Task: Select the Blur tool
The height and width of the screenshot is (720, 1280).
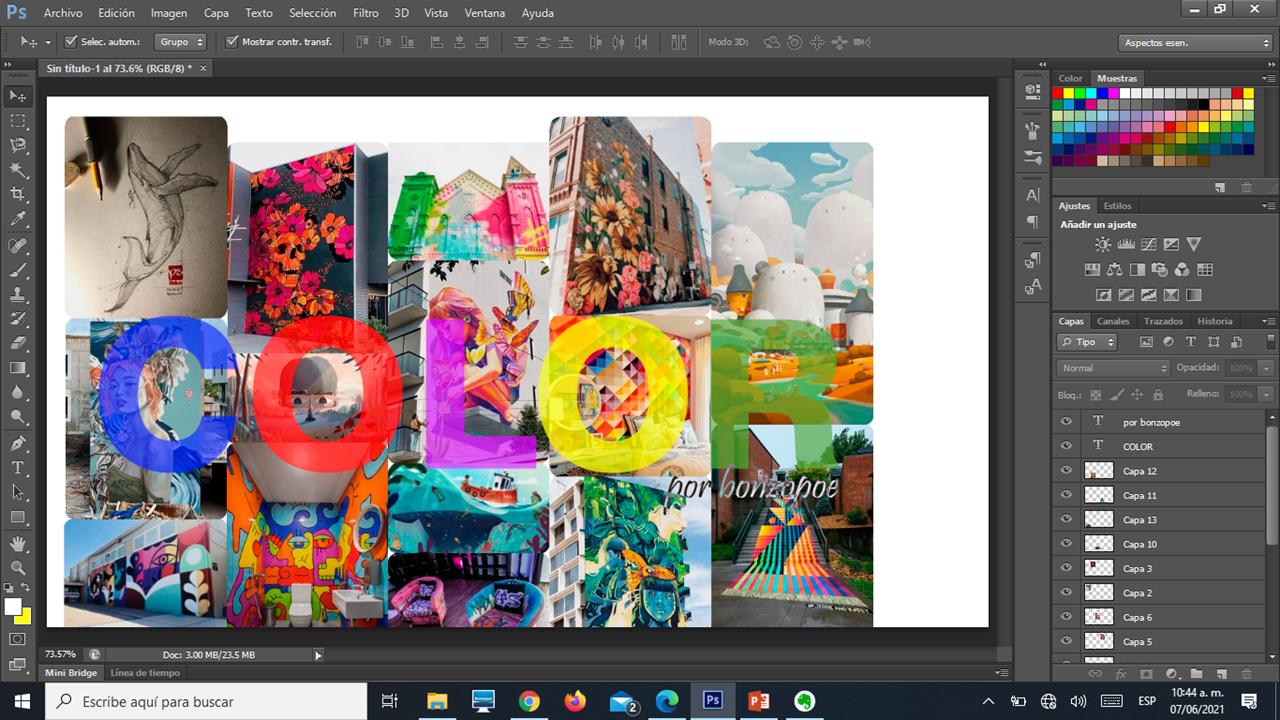Action: 18,392
